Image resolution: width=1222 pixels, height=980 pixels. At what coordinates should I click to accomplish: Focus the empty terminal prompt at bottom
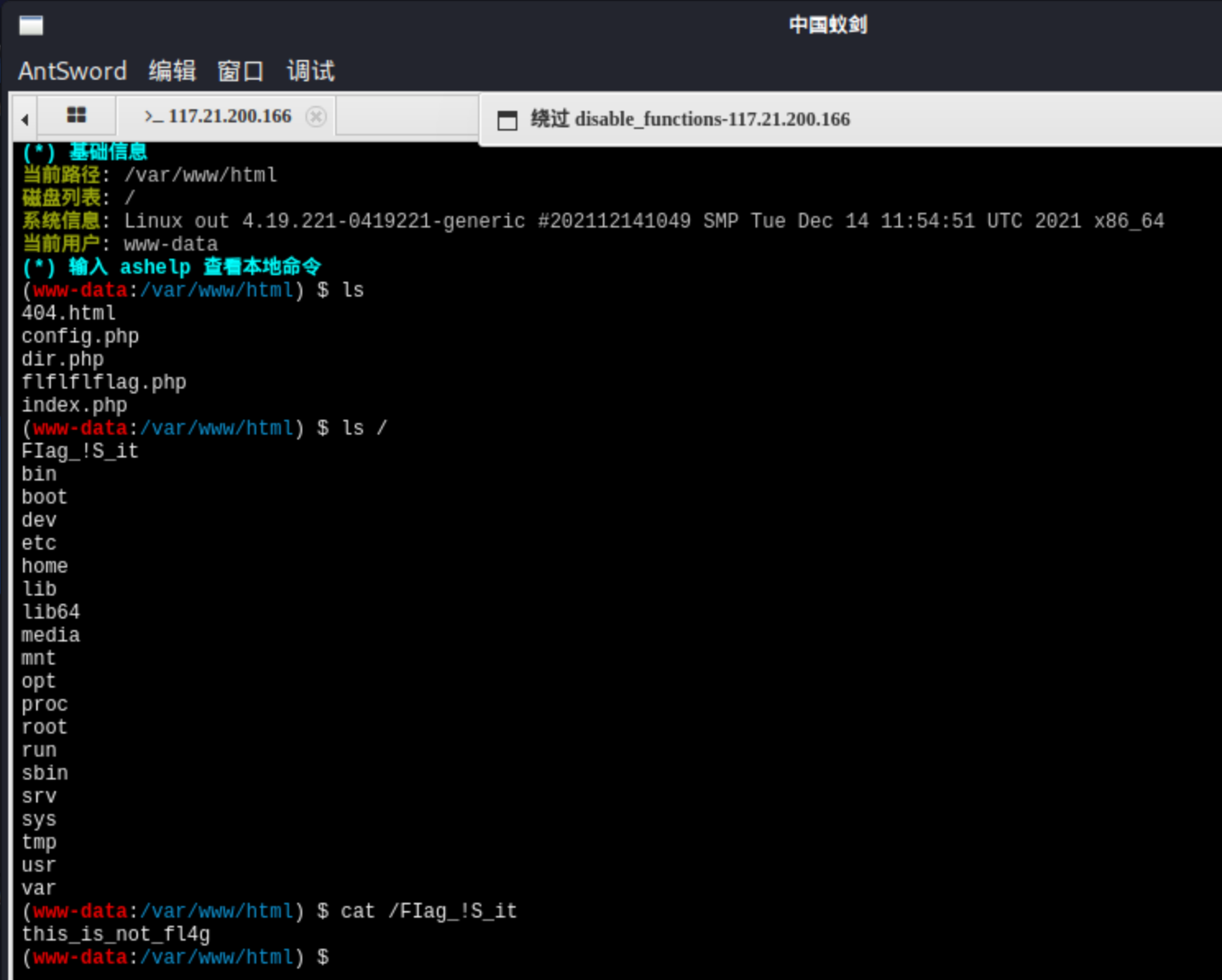(176, 957)
